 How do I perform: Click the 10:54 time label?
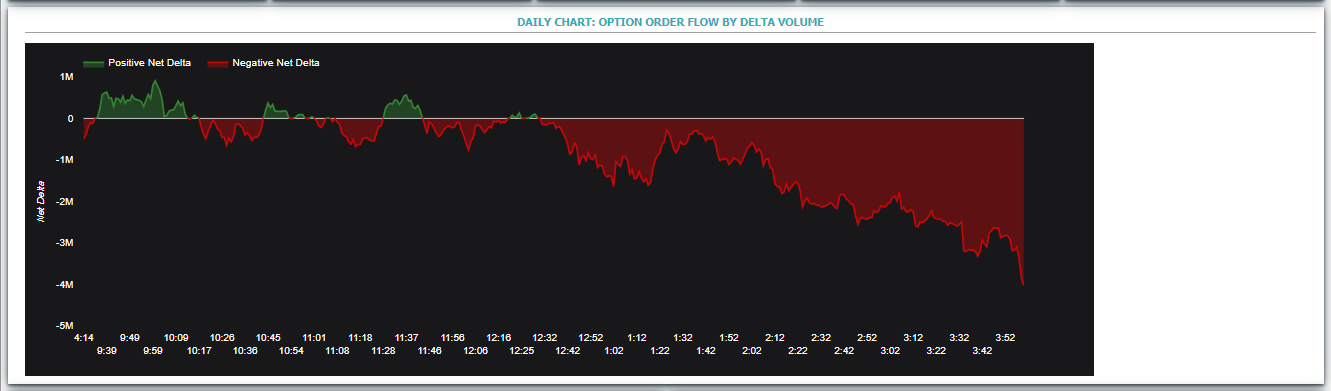[x=291, y=351]
